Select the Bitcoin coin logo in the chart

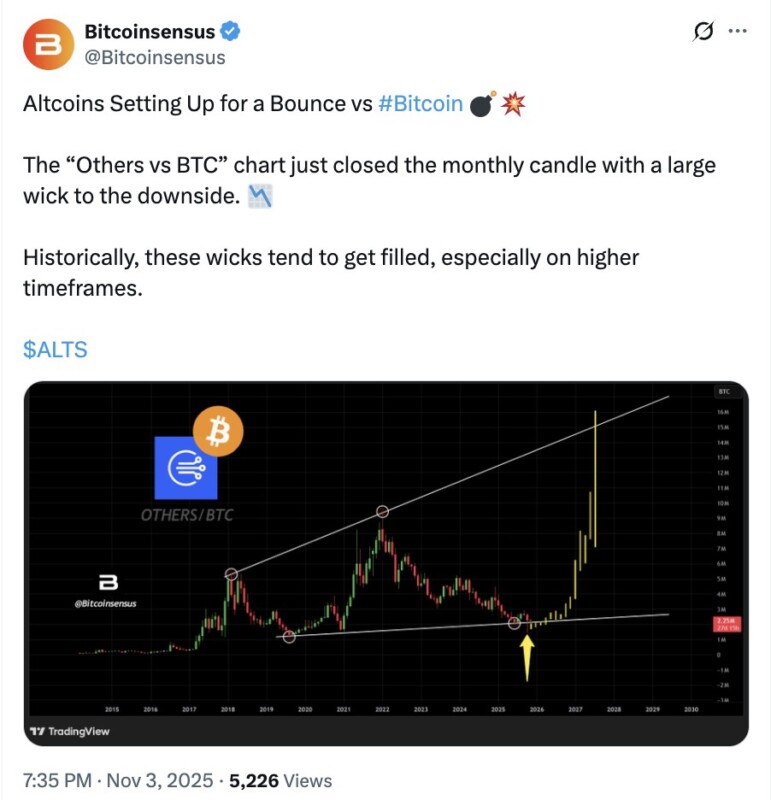(218, 432)
